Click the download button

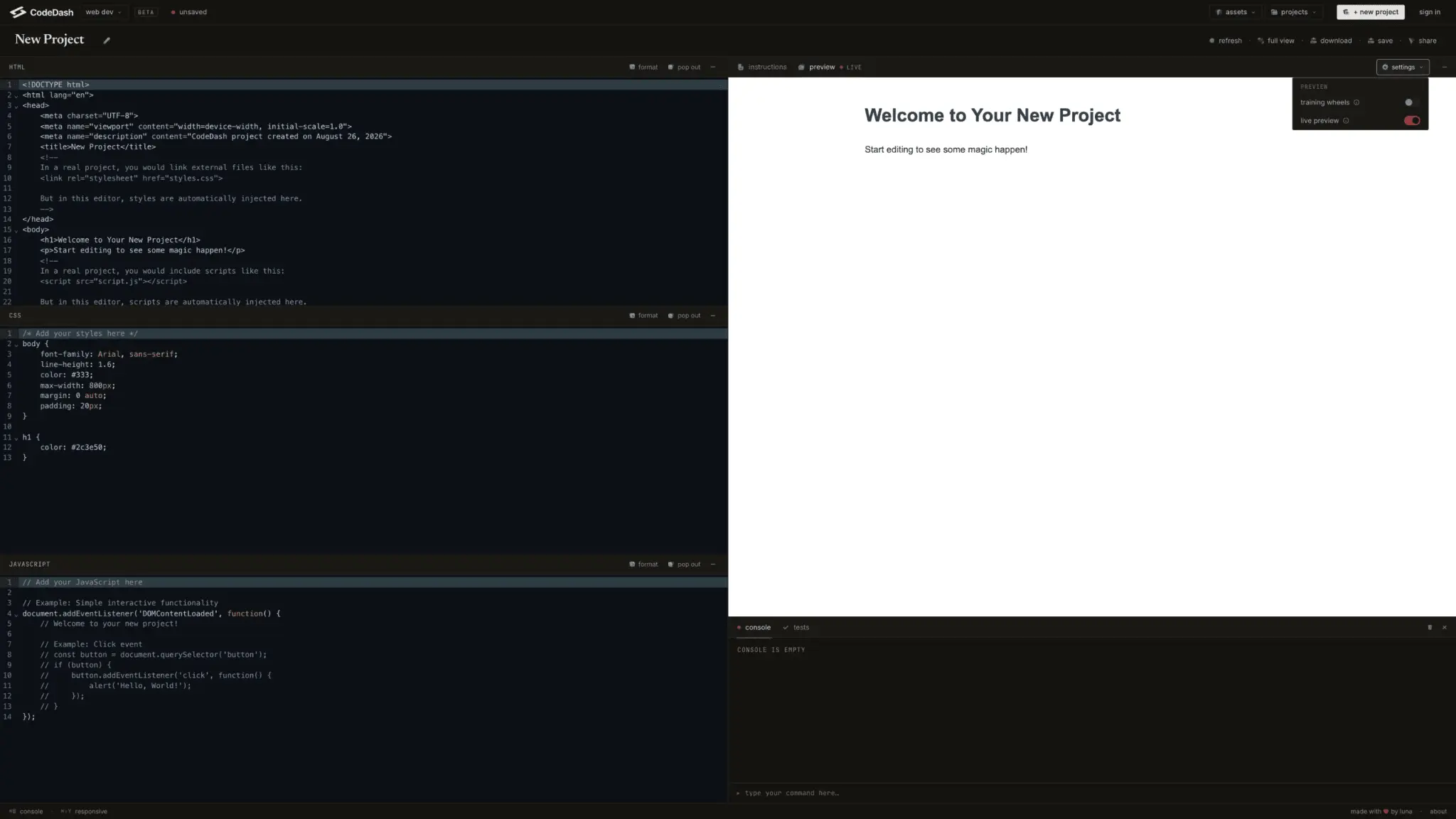click(1331, 41)
